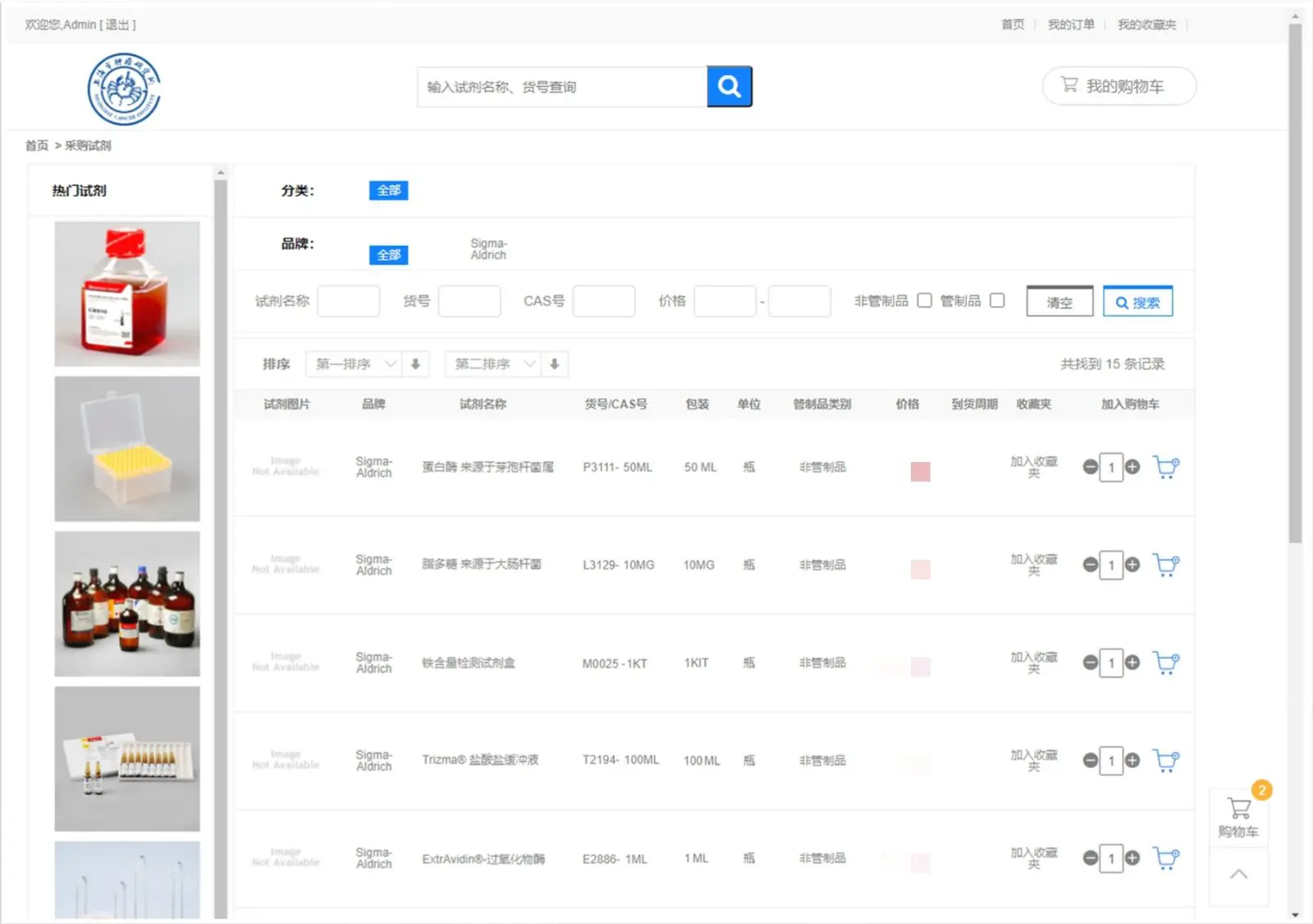Open yellow pipette tip box thumbnail

[x=127, y=449]
